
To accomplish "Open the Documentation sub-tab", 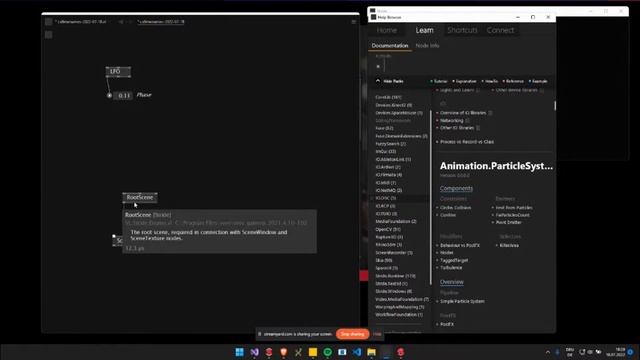I will [x=390, y=46].
